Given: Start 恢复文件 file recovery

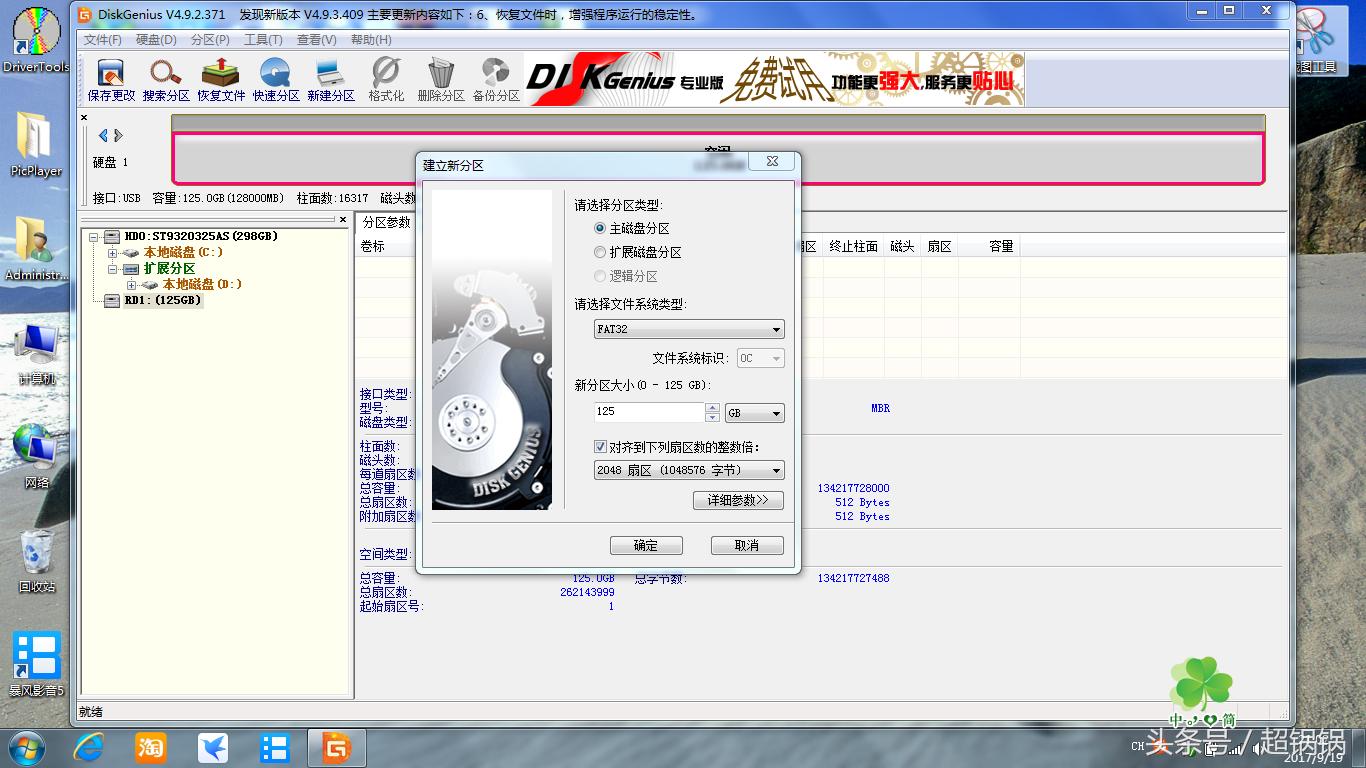Looking at the screenshot, I should 218,79.
